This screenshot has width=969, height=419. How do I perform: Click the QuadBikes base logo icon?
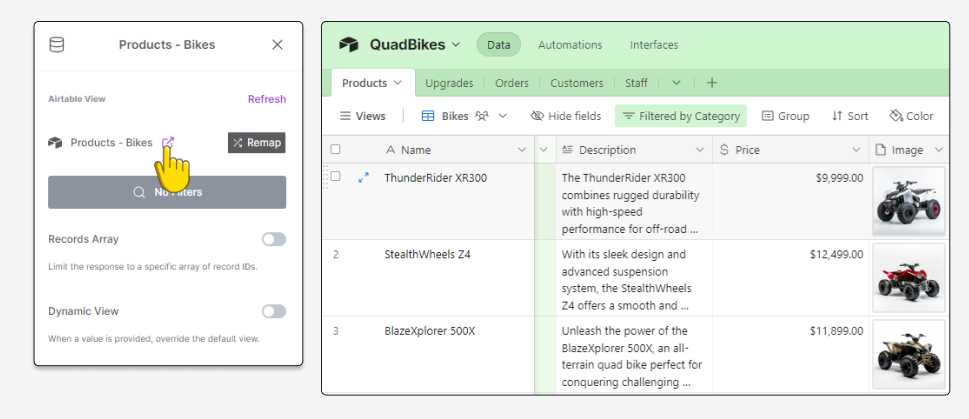[x=349, y=44]
